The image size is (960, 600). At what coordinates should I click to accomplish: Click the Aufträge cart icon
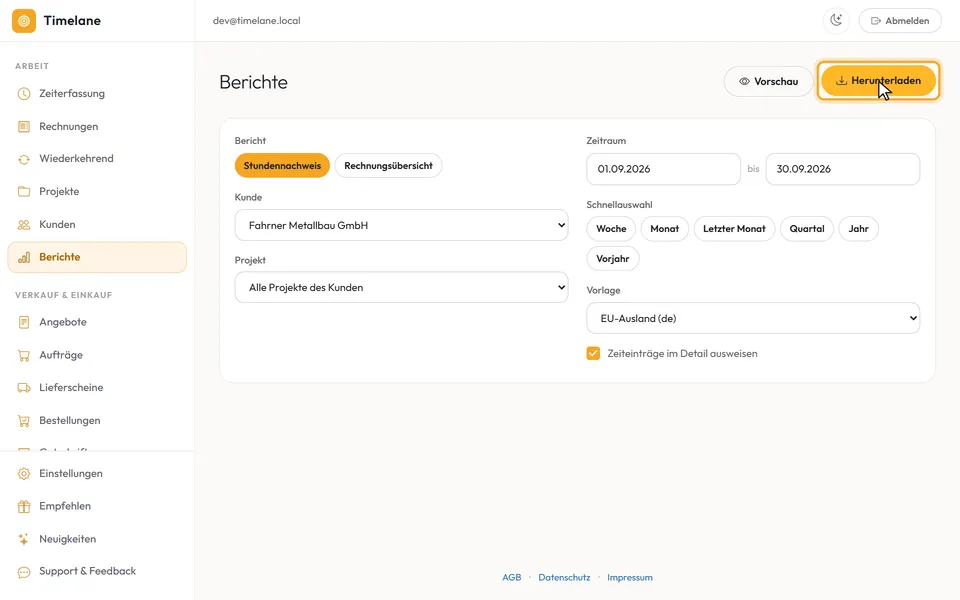[24, 355]
